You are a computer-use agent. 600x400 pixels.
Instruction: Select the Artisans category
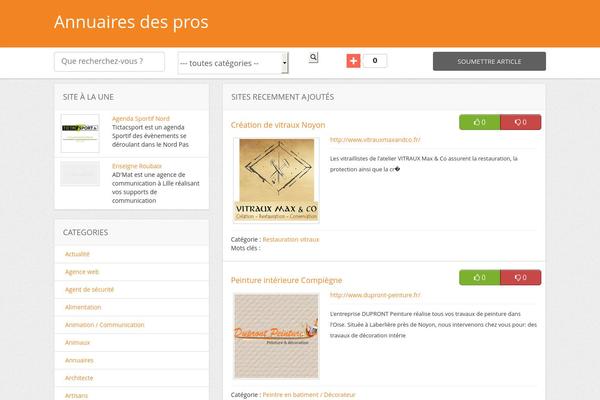click(x=76, y=395)
